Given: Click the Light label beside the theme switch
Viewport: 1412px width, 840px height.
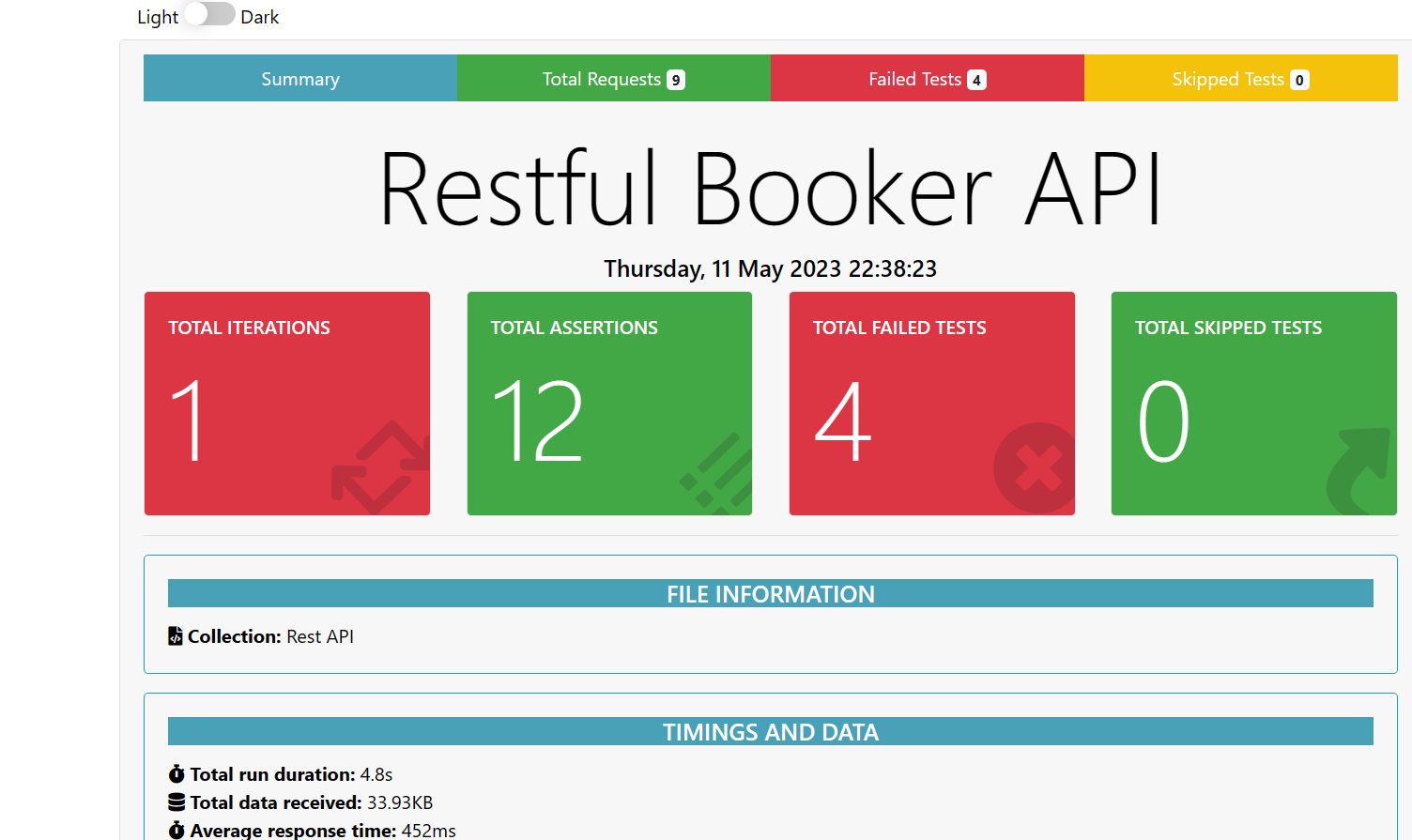Looking at the screenshot, I should (x=156, y=16).
